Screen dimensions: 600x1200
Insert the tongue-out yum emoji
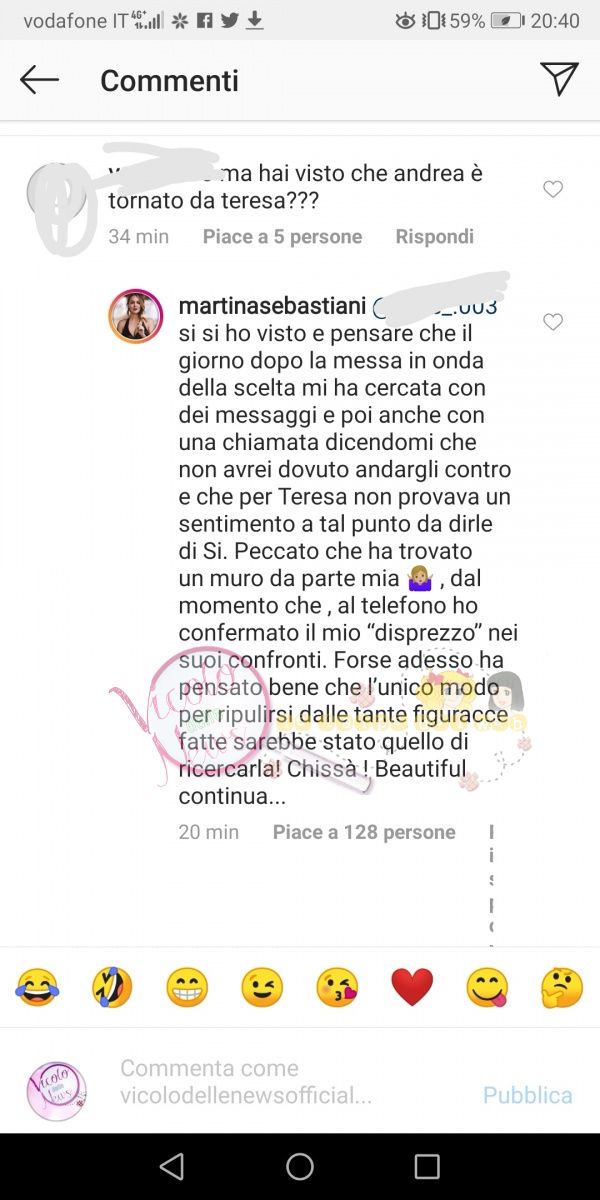487,988
